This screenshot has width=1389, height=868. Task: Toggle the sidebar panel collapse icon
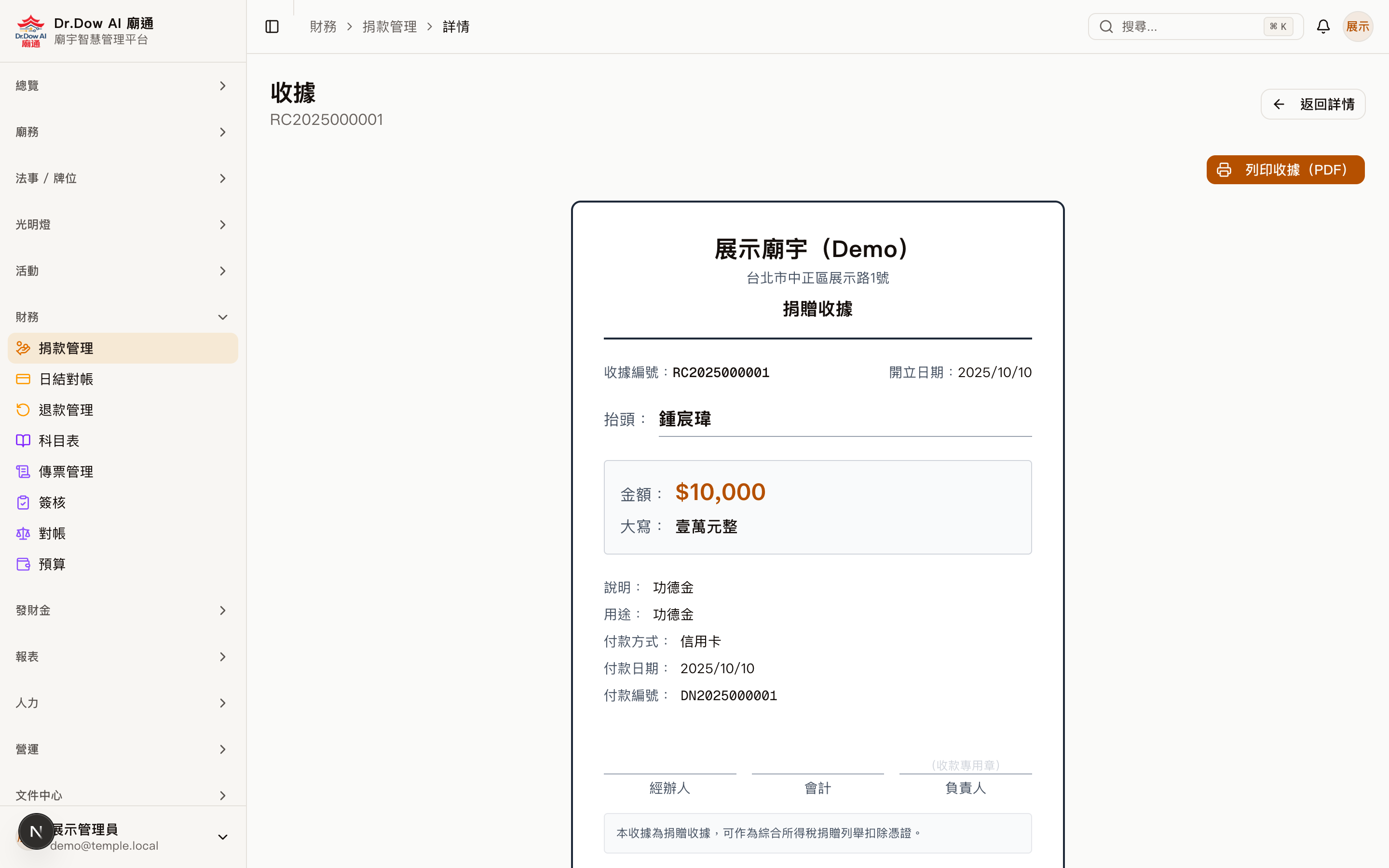[272, 27]
